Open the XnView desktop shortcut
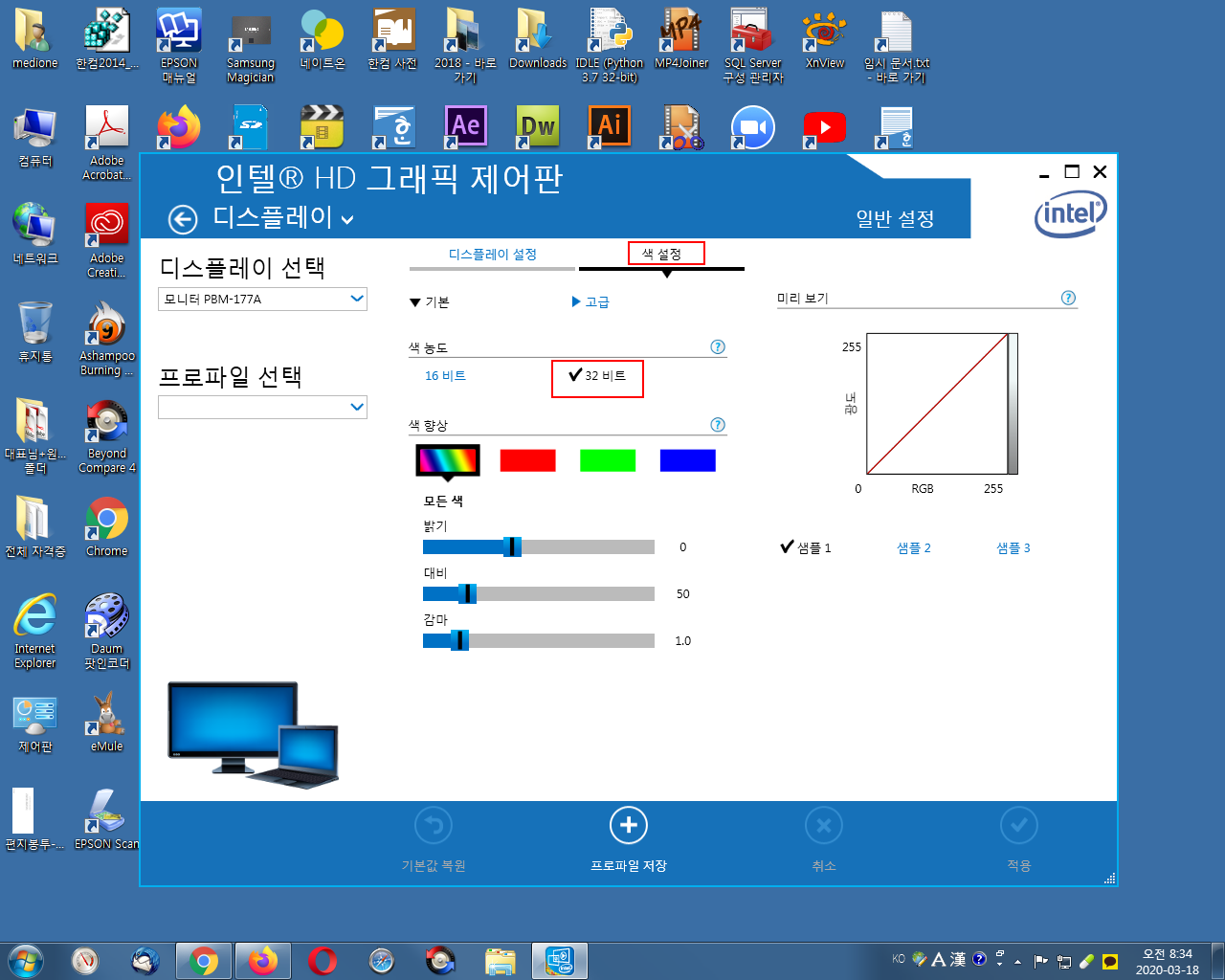 click(825, 40)
